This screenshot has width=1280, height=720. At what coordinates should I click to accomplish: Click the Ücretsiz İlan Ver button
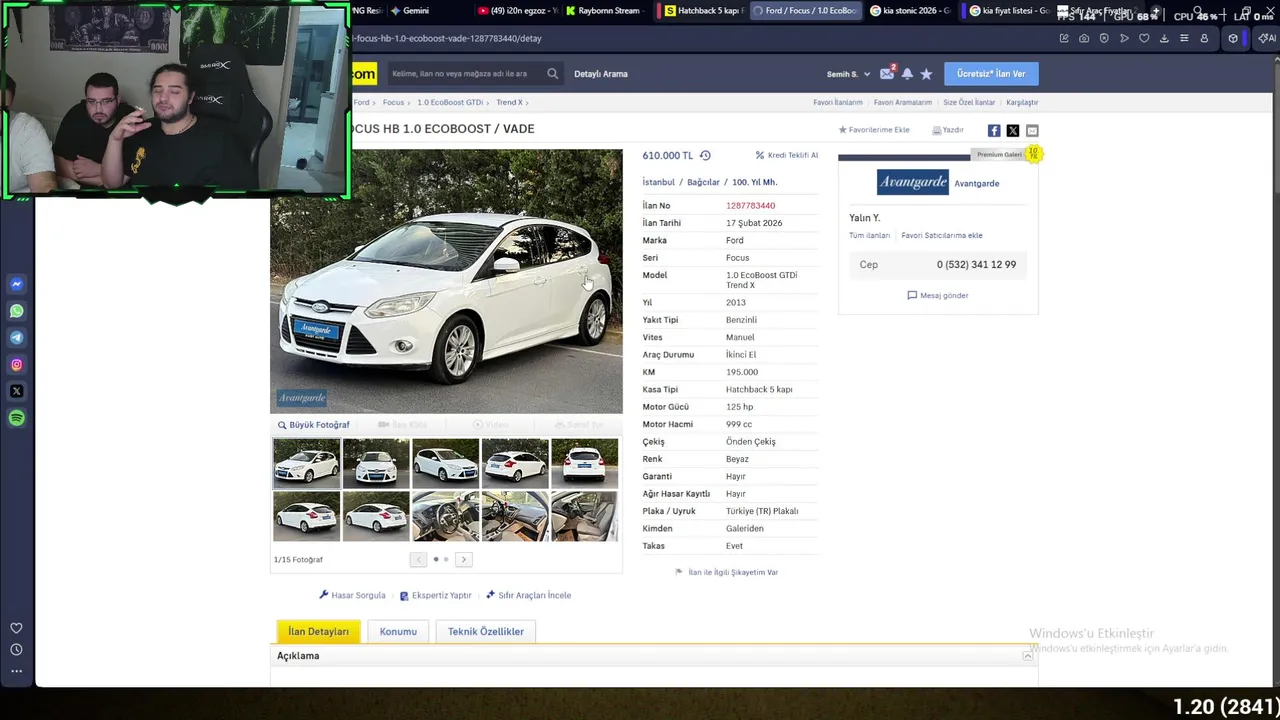click(x=991, y=74)
